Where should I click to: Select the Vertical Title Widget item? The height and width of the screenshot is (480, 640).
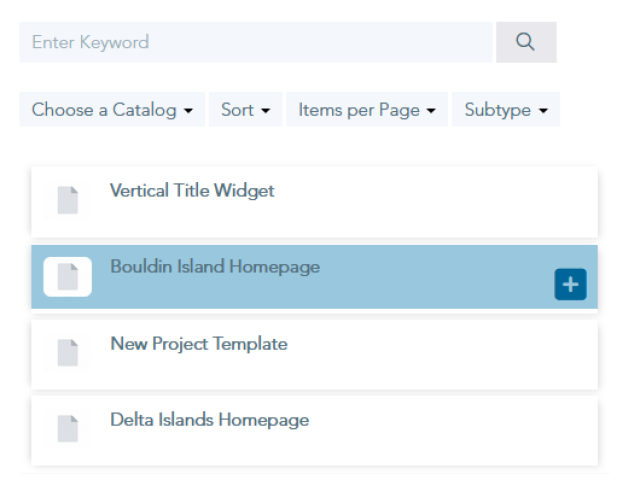pos(314,202)
